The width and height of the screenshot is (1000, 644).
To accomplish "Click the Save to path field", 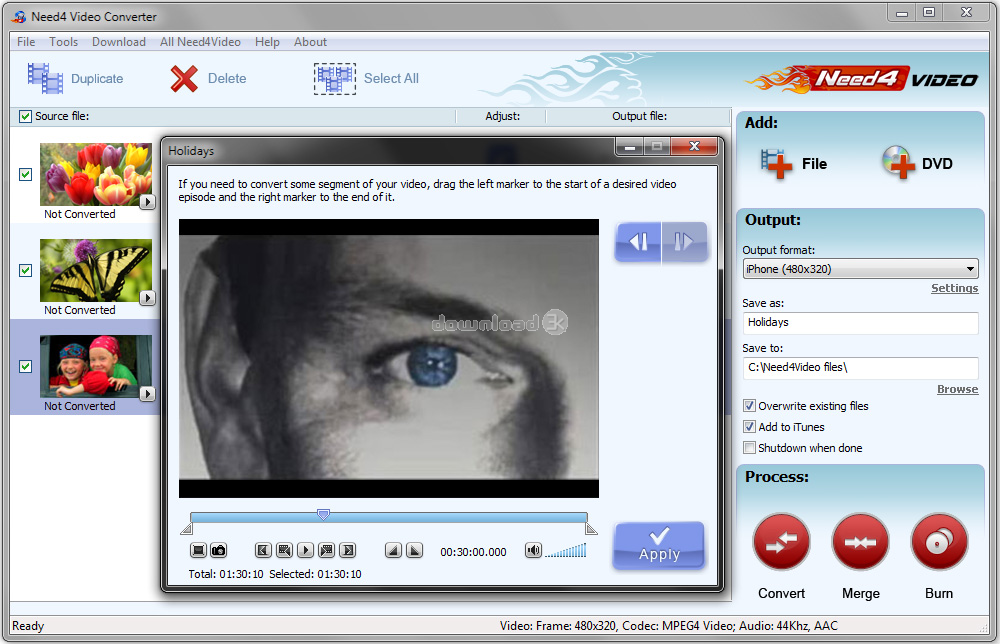I will tap(860, 368).
